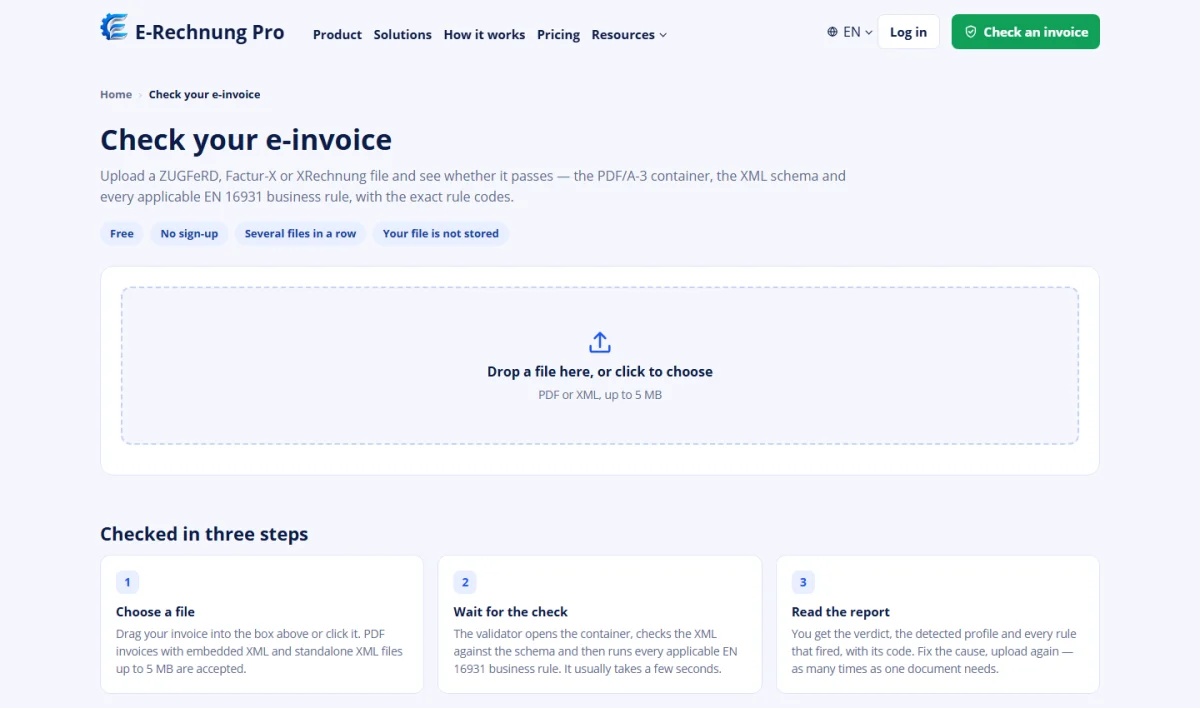Click the shield icon on Check an invoice
This screenshot has height=708, width=1200.
(970, 32)
